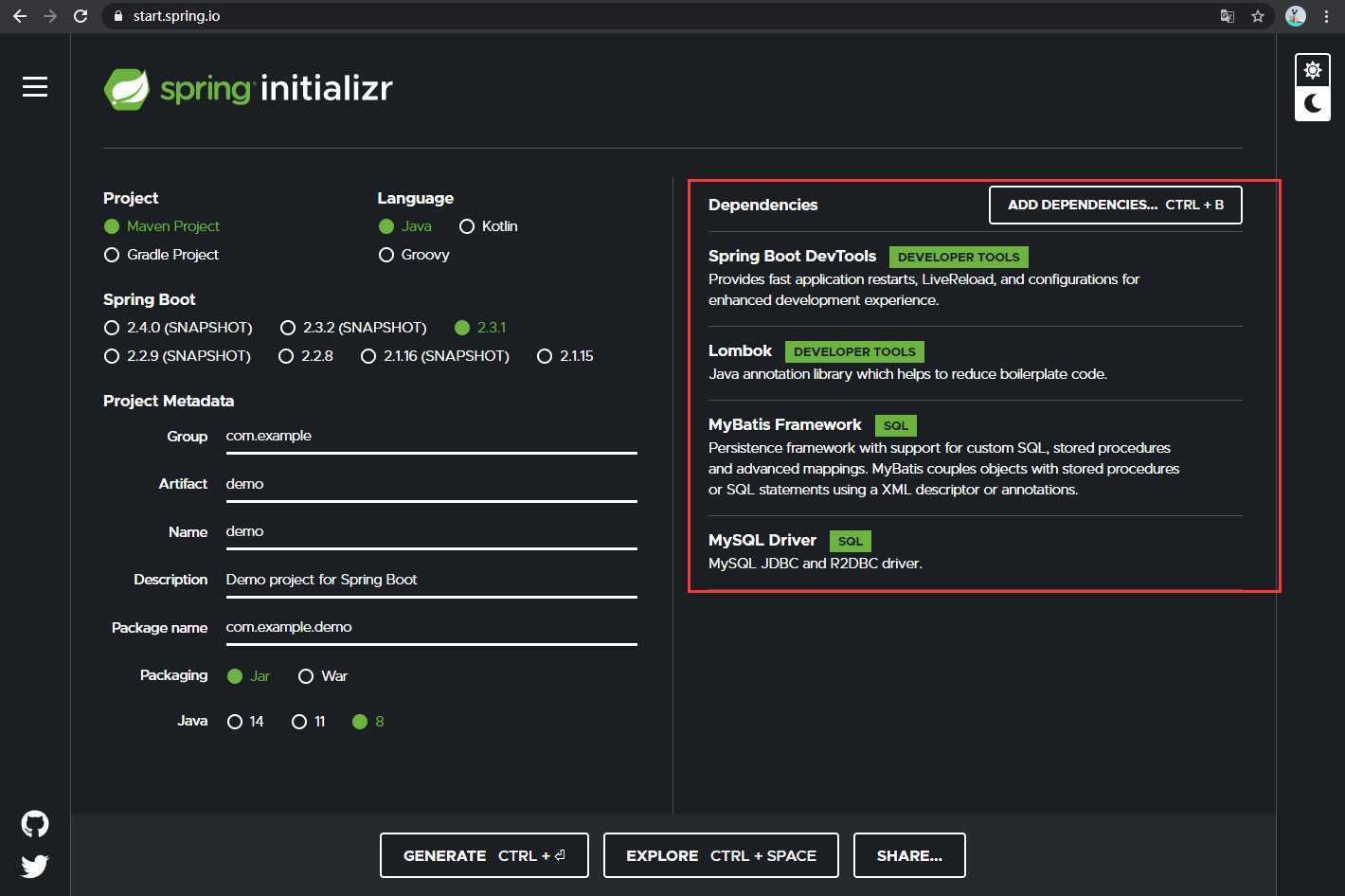Switch to light theme sun icon
Viewport: 1345px width, 896px height.
(x=1313, y=70)
